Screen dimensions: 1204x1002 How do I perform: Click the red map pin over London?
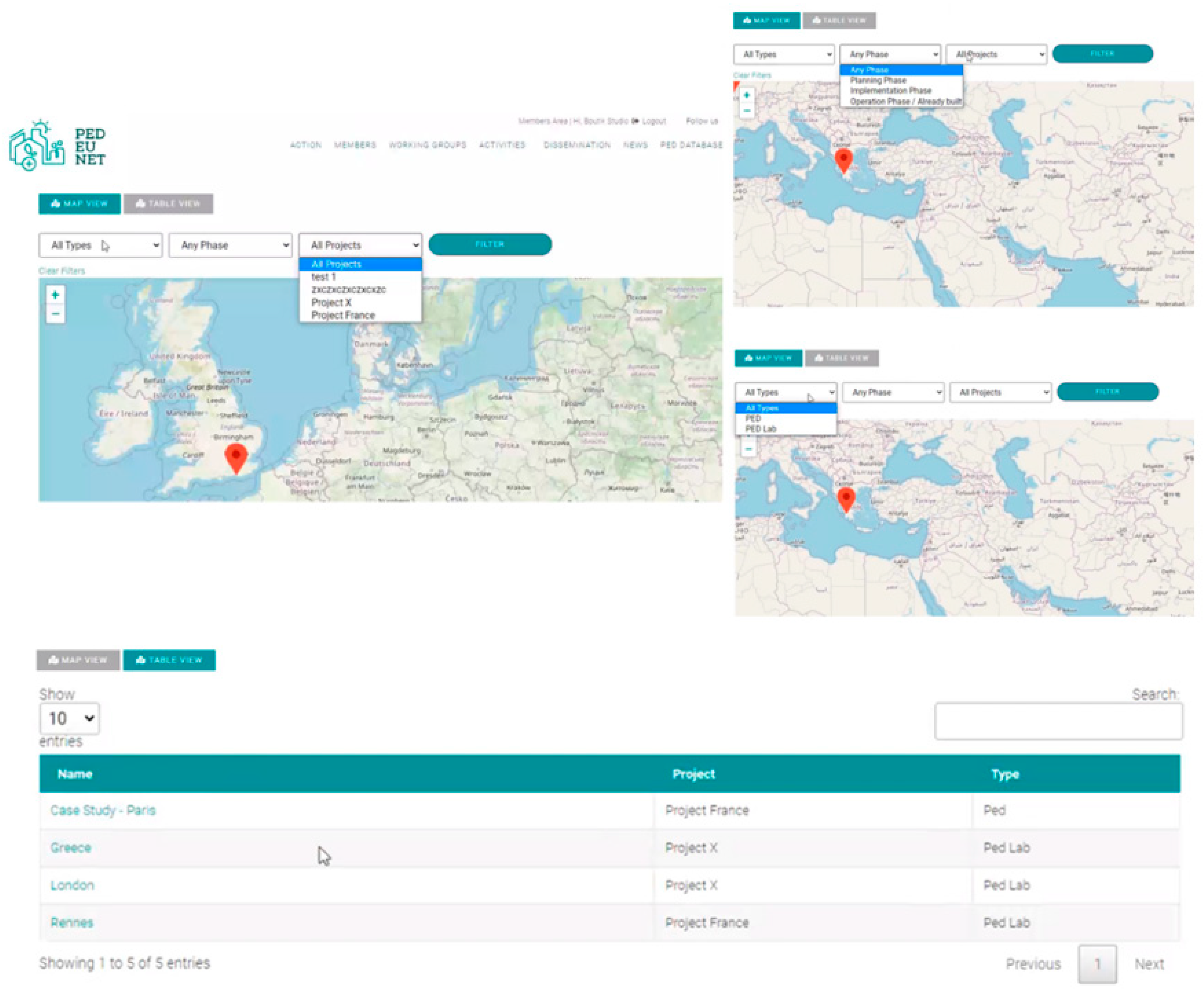click(x=236, y=456)
